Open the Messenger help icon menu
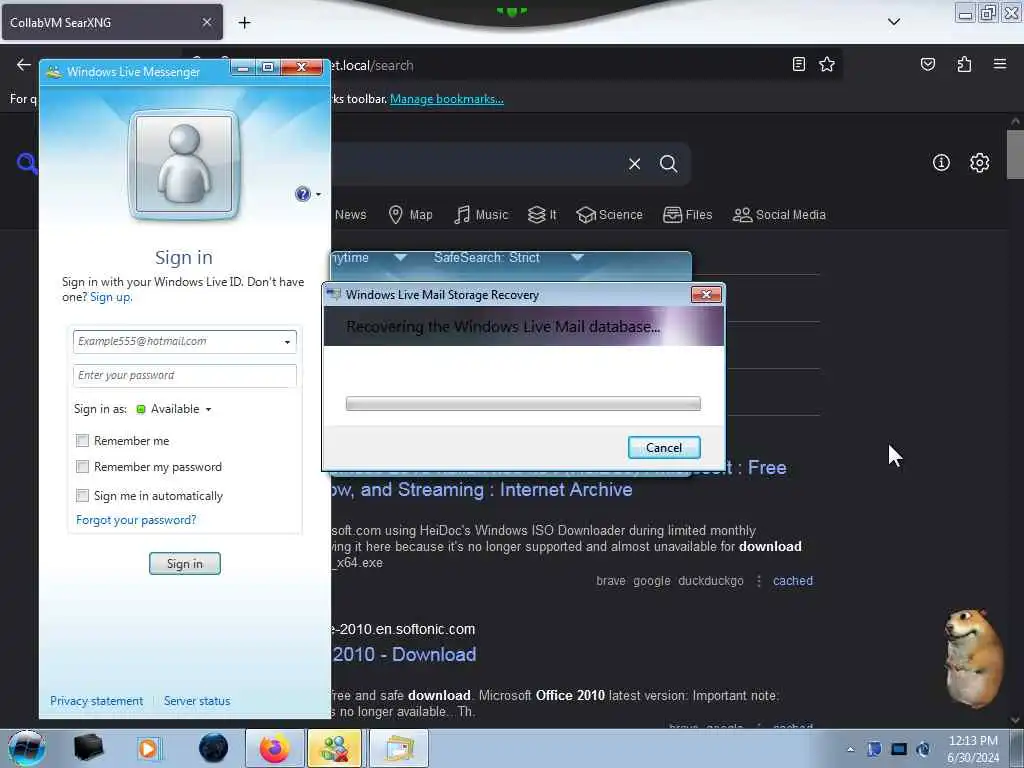This screenshot has height=768, width=1024. pos(303,194)
